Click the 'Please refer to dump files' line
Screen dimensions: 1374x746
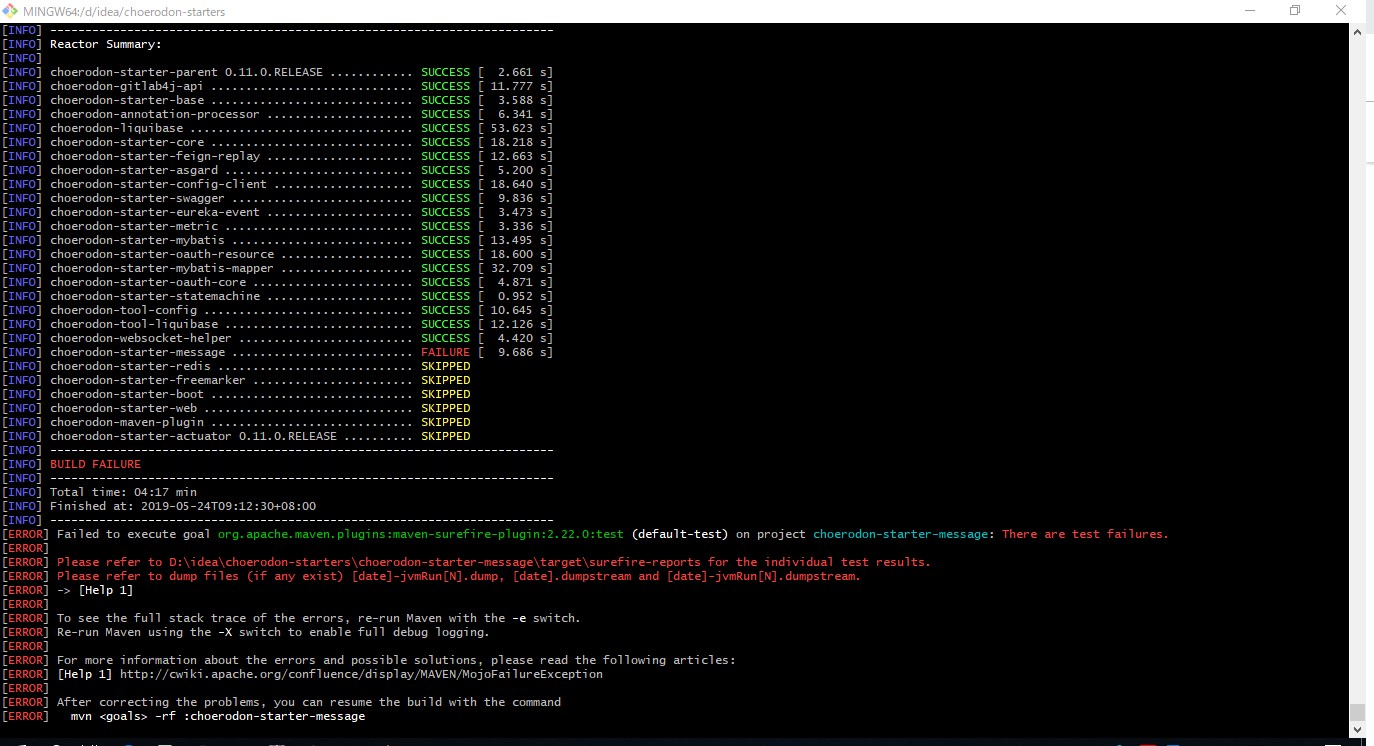pyautogui.click(x=459, y=576)
